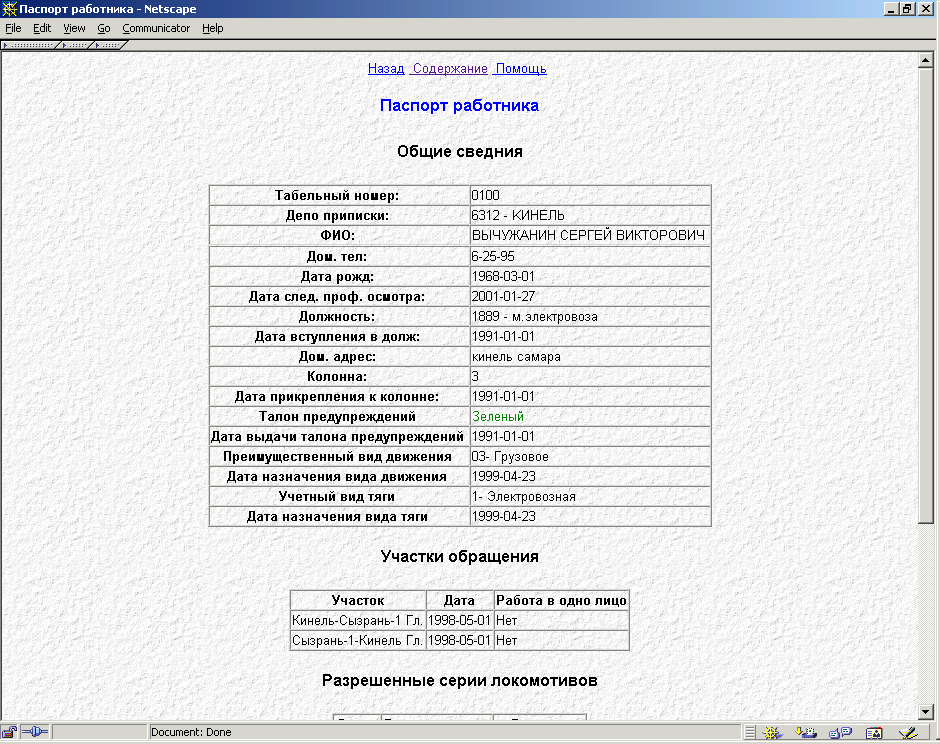This screenshot has width=940, height=744.
Task: Expand the third collapsed toolbar handle
Action: tap(109, 45)
